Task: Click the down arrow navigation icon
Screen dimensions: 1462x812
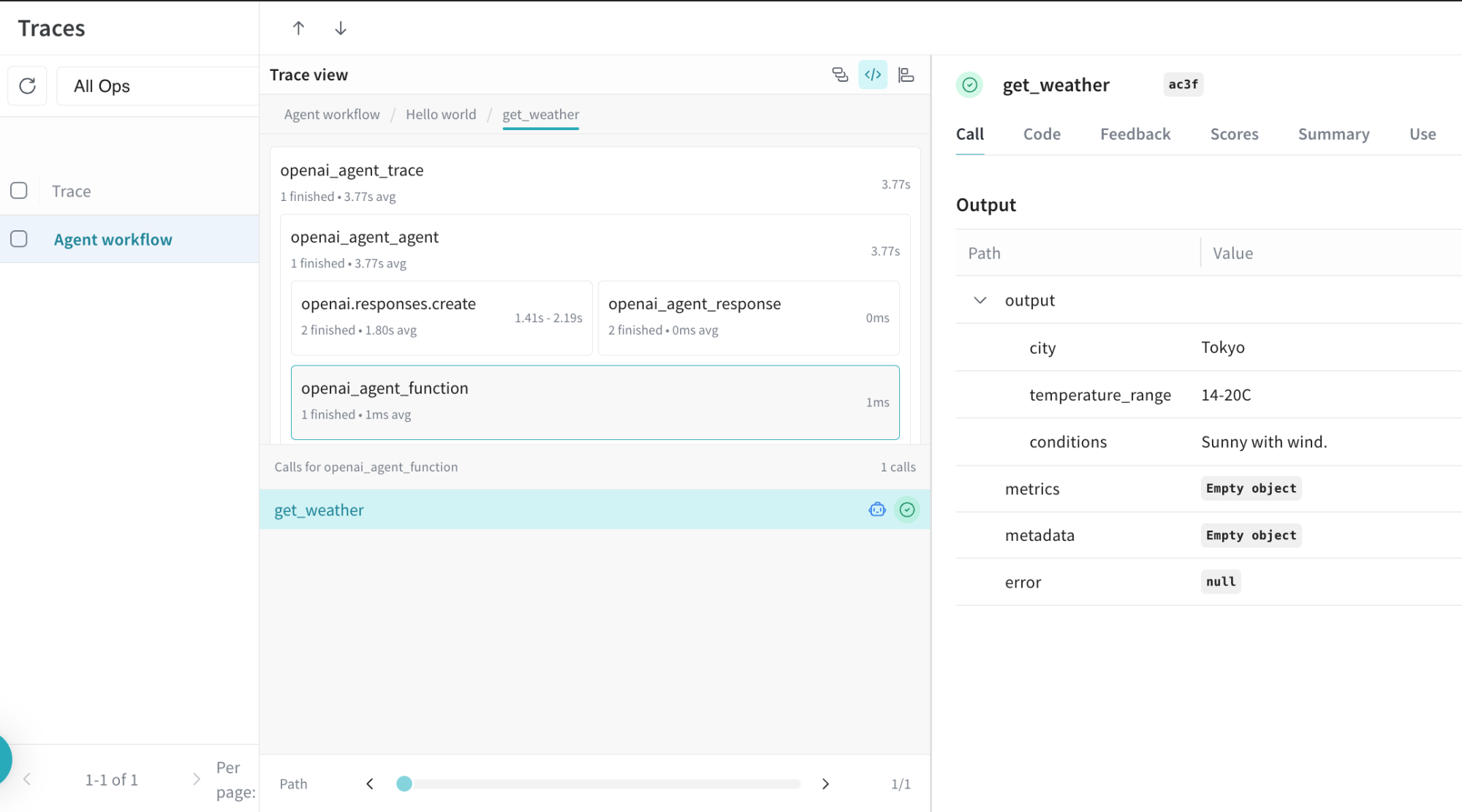Action: (x=341, y=28)
